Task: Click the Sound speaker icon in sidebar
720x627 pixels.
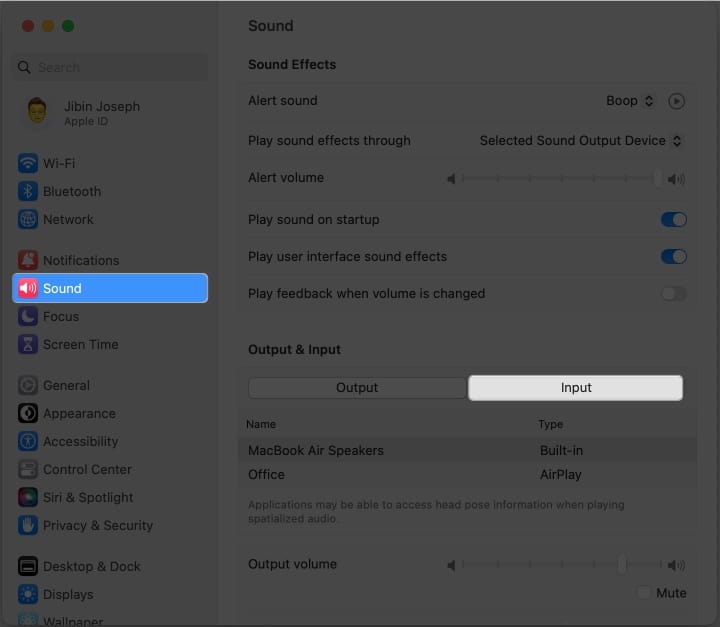Action: (28, 288)
